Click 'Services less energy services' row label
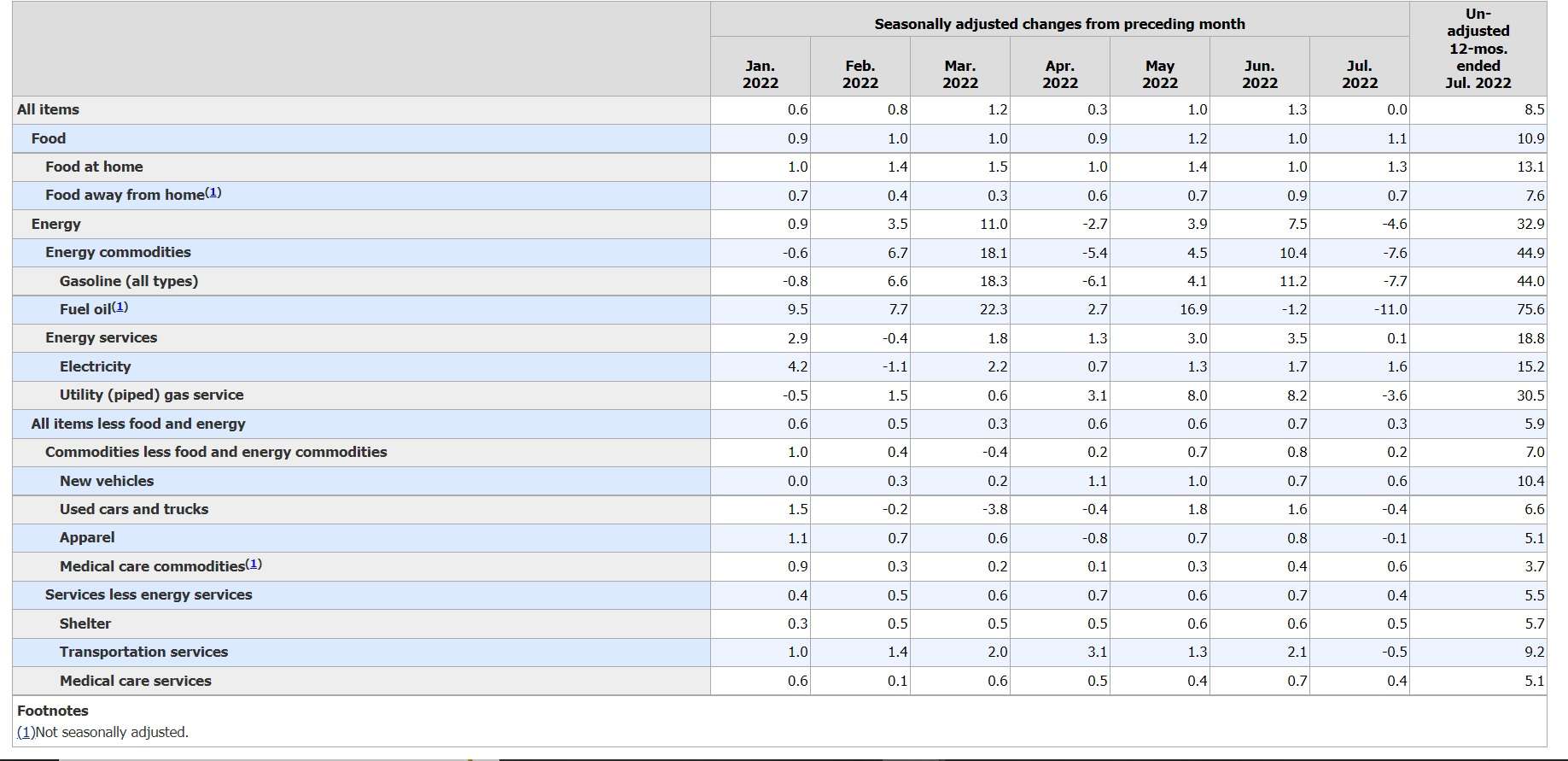 pyautogui.click(x=149, y=594)
